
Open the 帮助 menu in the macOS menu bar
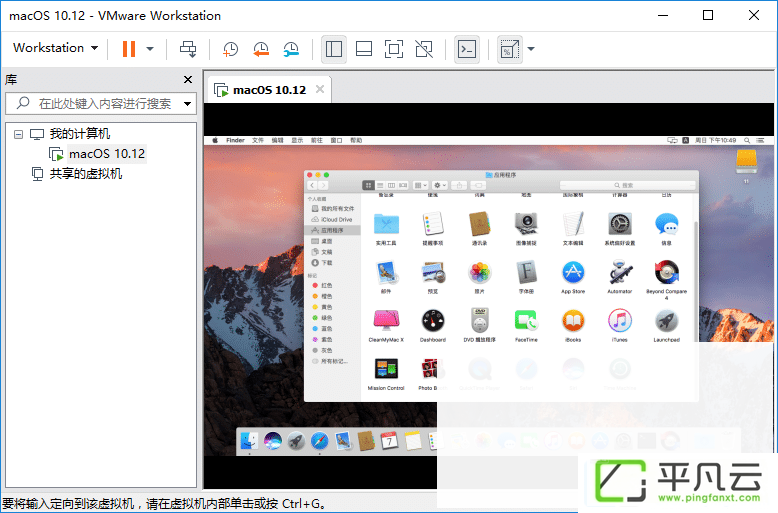point(356,140)
